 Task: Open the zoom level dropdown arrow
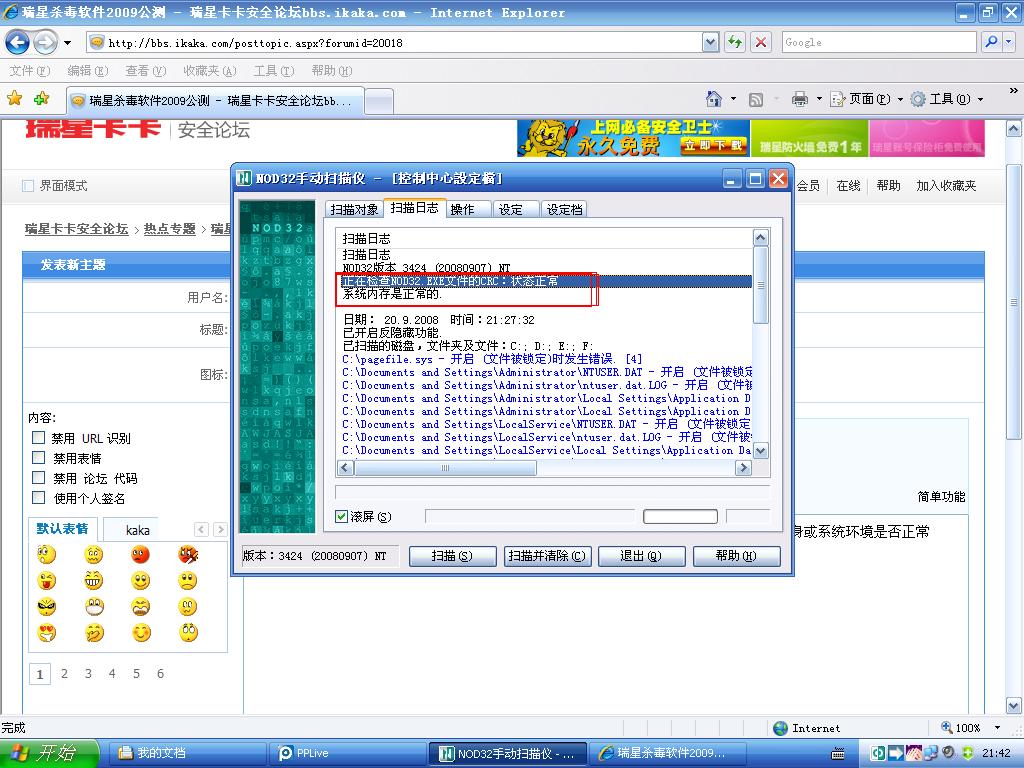(x=997, y=728)
